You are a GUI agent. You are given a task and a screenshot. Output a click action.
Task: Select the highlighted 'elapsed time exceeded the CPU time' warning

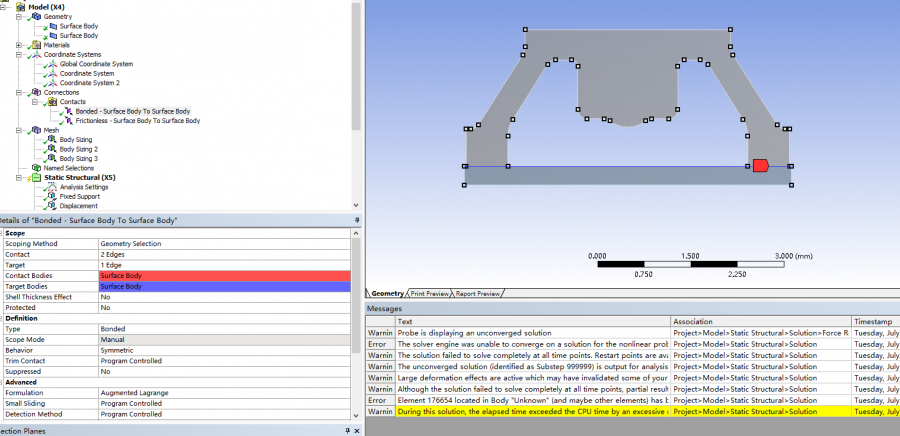[533, 411]
